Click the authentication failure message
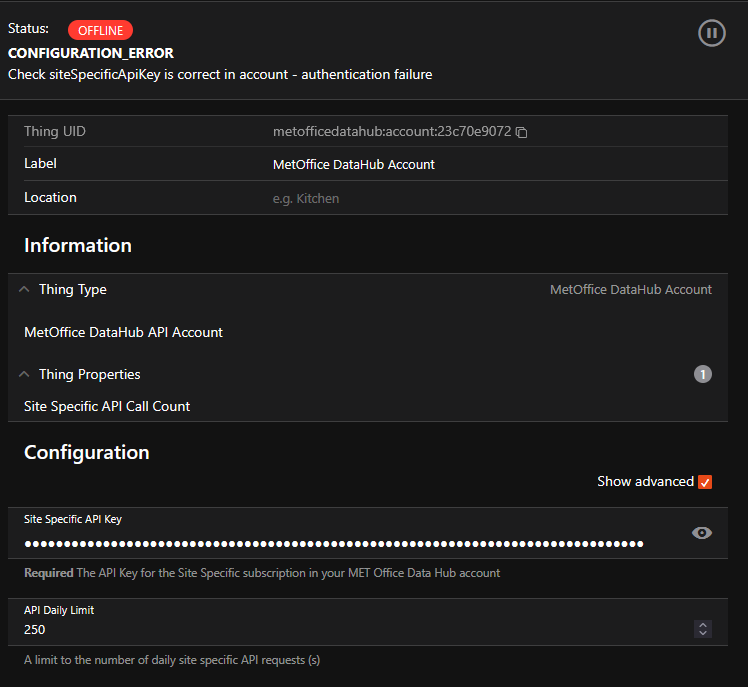 [220, 74]
